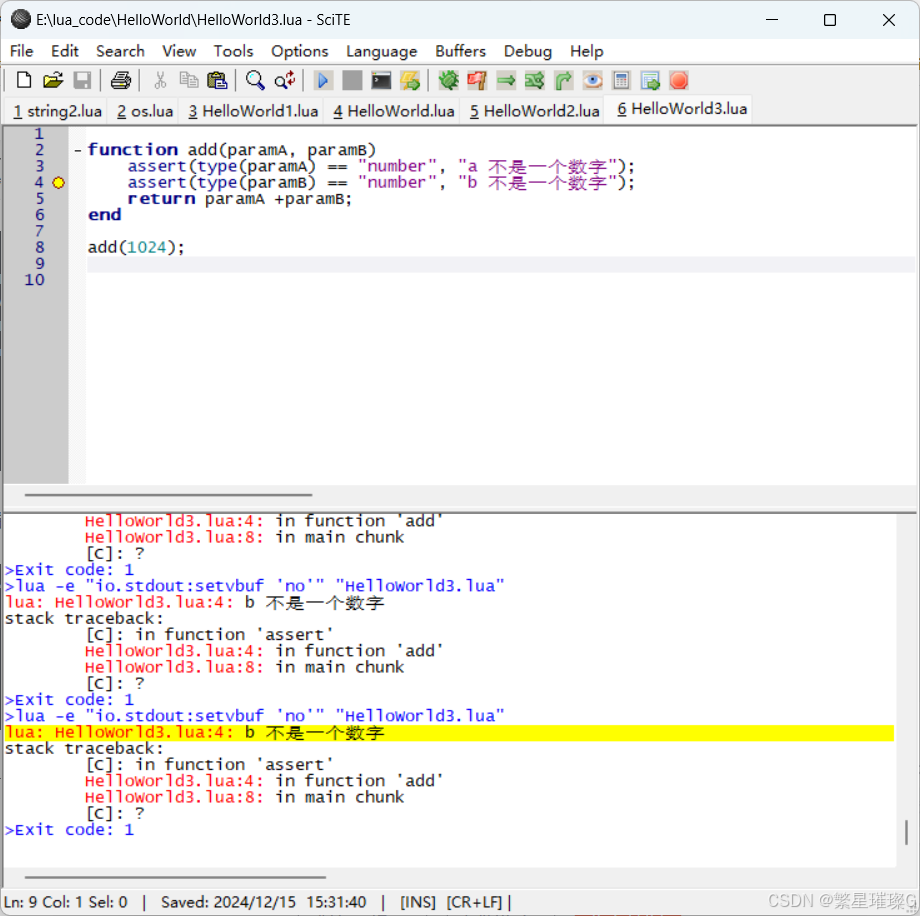Start debugging with green bug icon
The image size is (920, 916).
(x=448, y=80)
